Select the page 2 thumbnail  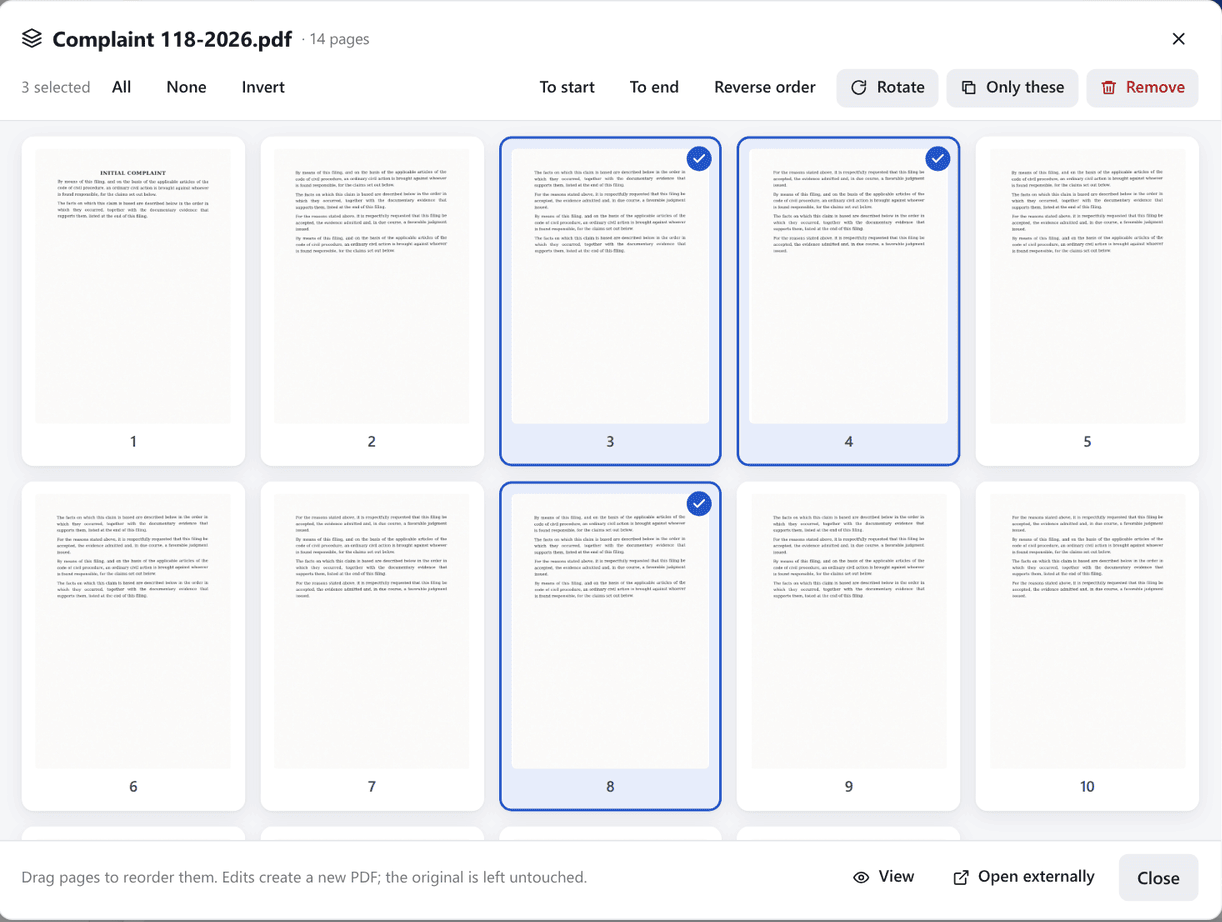pyautogui.click(x=372, y=301)
